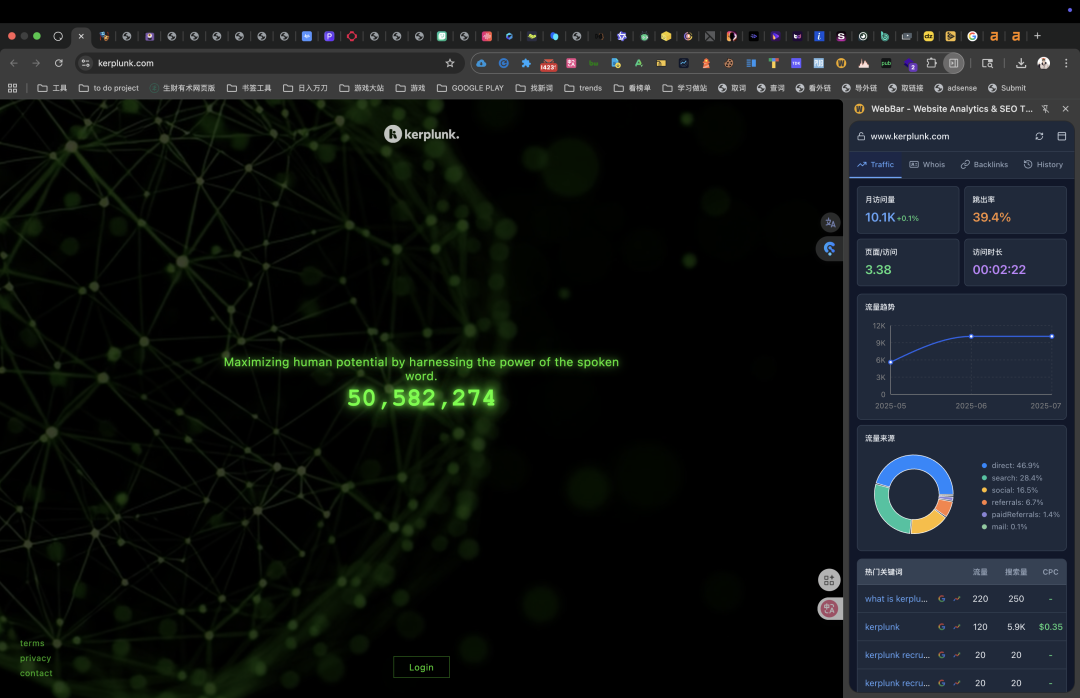Image resolution: width=1080 pixels, height=698 pixels.
Task: Open the '工具' bookmark folder
Action: [x=52, y=88]
